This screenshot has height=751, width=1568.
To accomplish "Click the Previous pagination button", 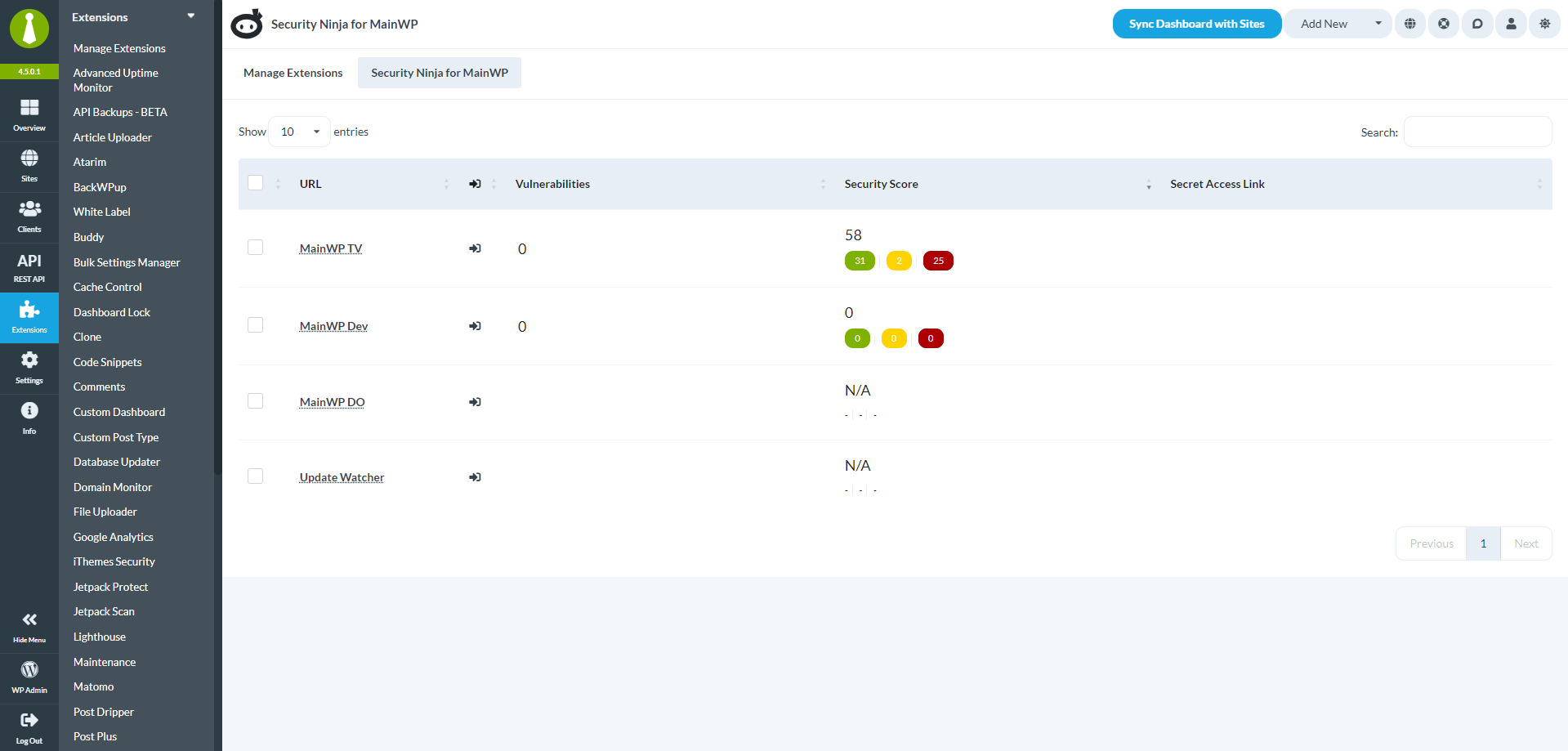I will (x=1432, y=543).
